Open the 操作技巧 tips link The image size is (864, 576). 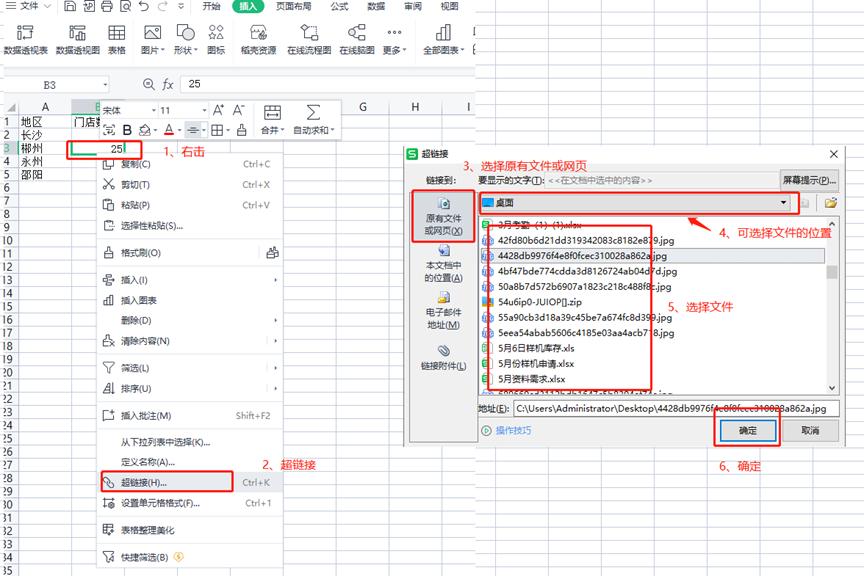(512, 430)
